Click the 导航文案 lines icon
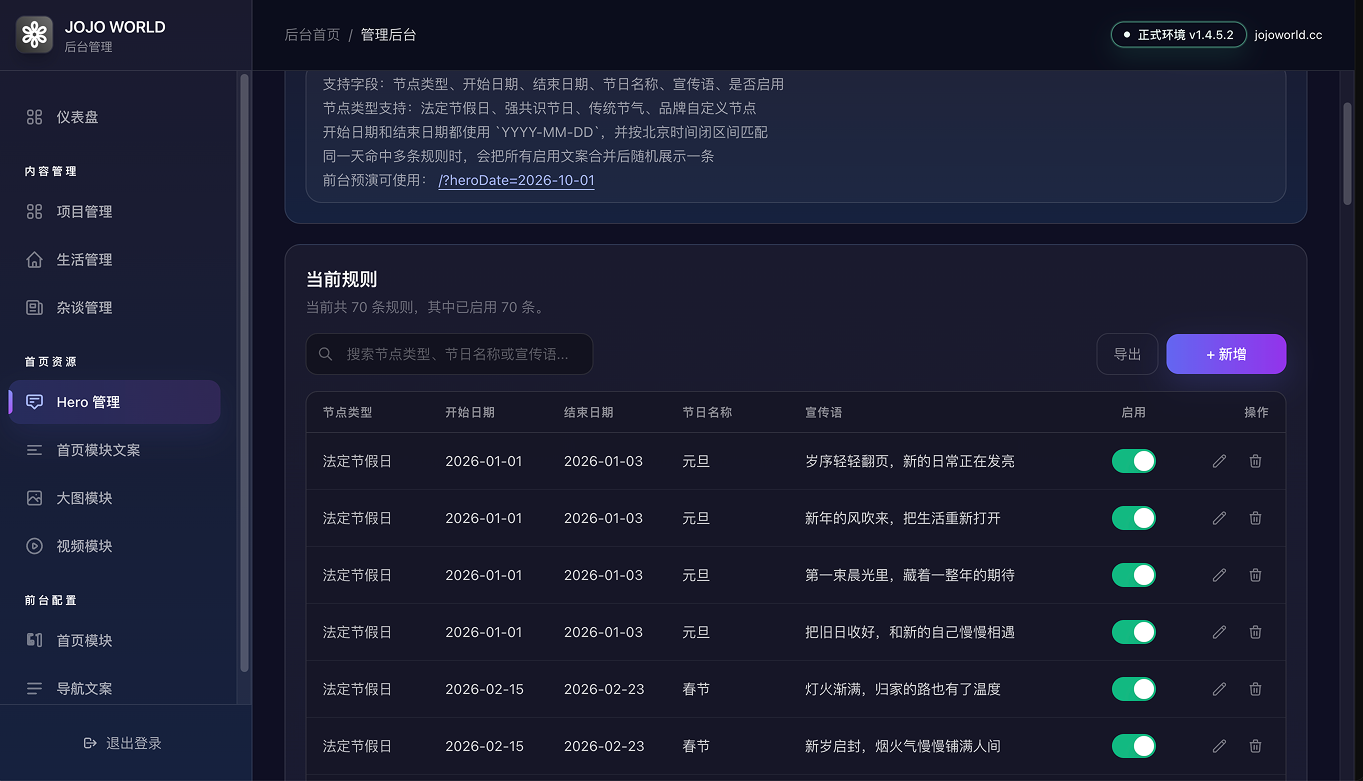The image size is (1363, 781). click(x=34, y=688)
